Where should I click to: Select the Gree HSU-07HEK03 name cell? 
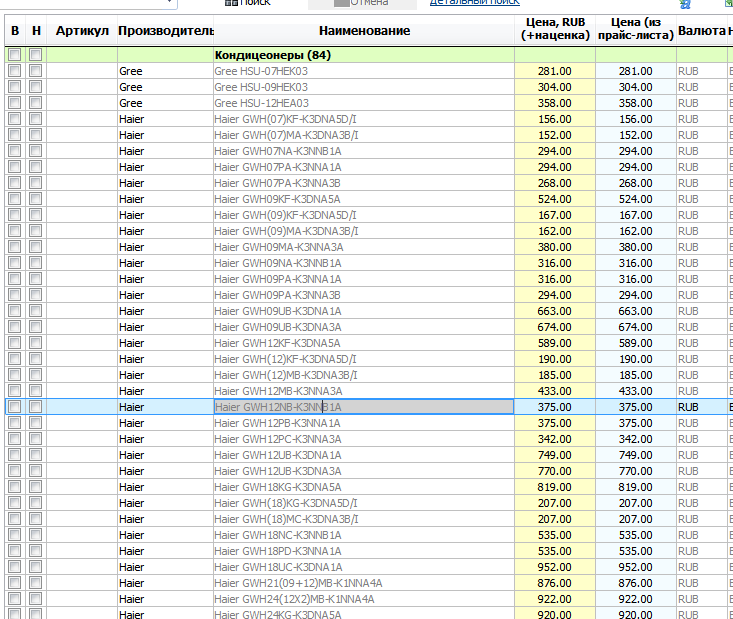[364, 71]
